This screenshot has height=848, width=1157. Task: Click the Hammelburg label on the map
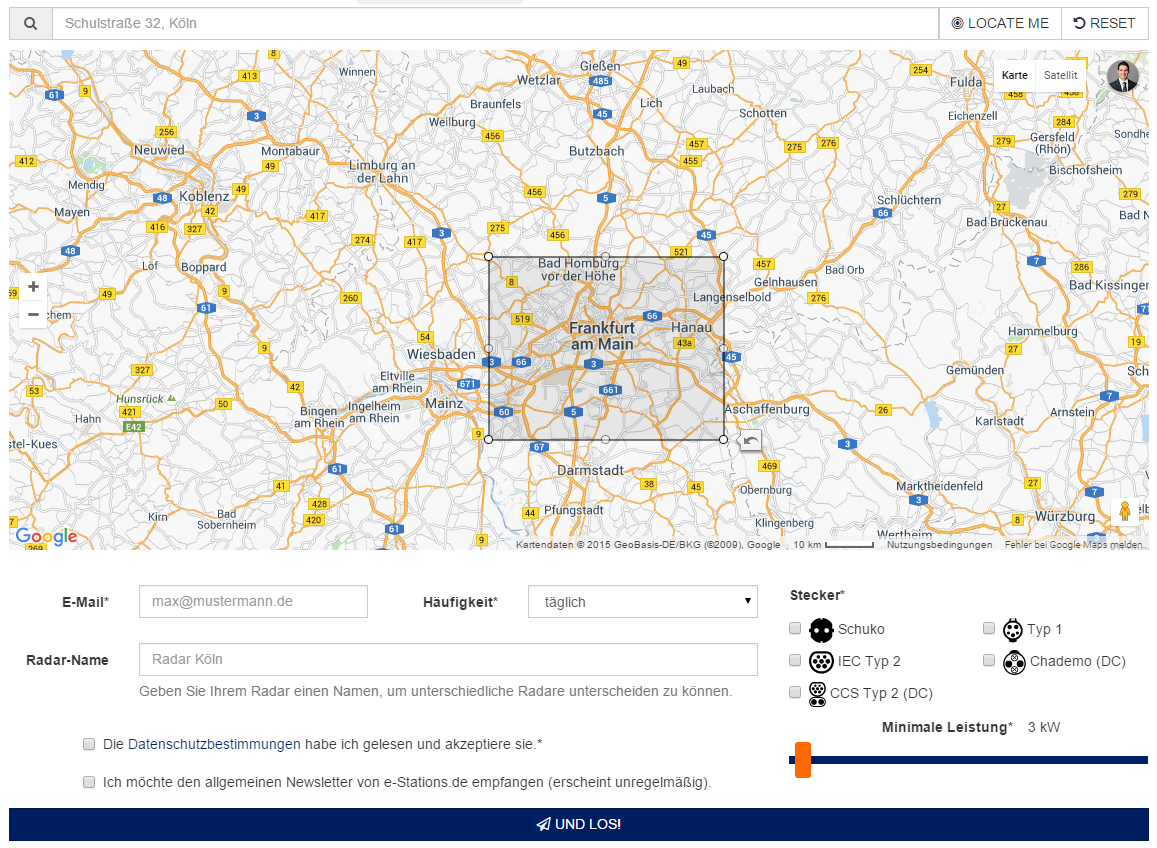coord(1043,331)
